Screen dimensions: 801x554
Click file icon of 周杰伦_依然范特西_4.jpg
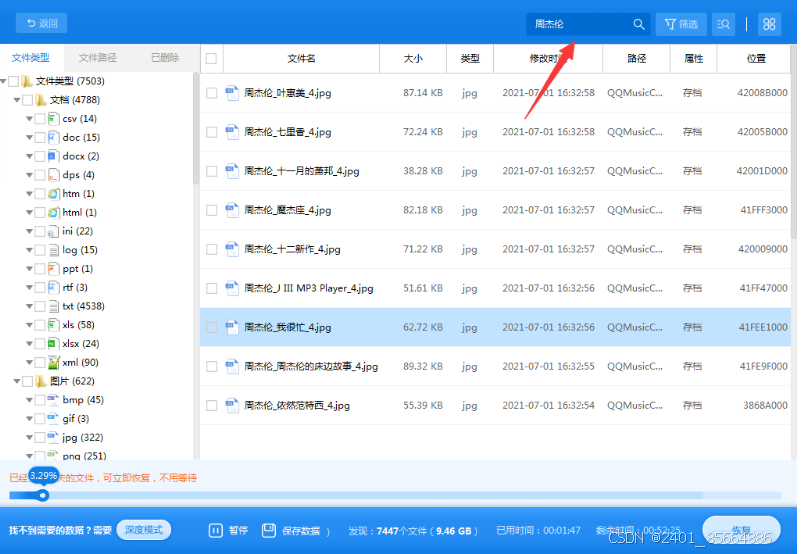tap(232, 406)
